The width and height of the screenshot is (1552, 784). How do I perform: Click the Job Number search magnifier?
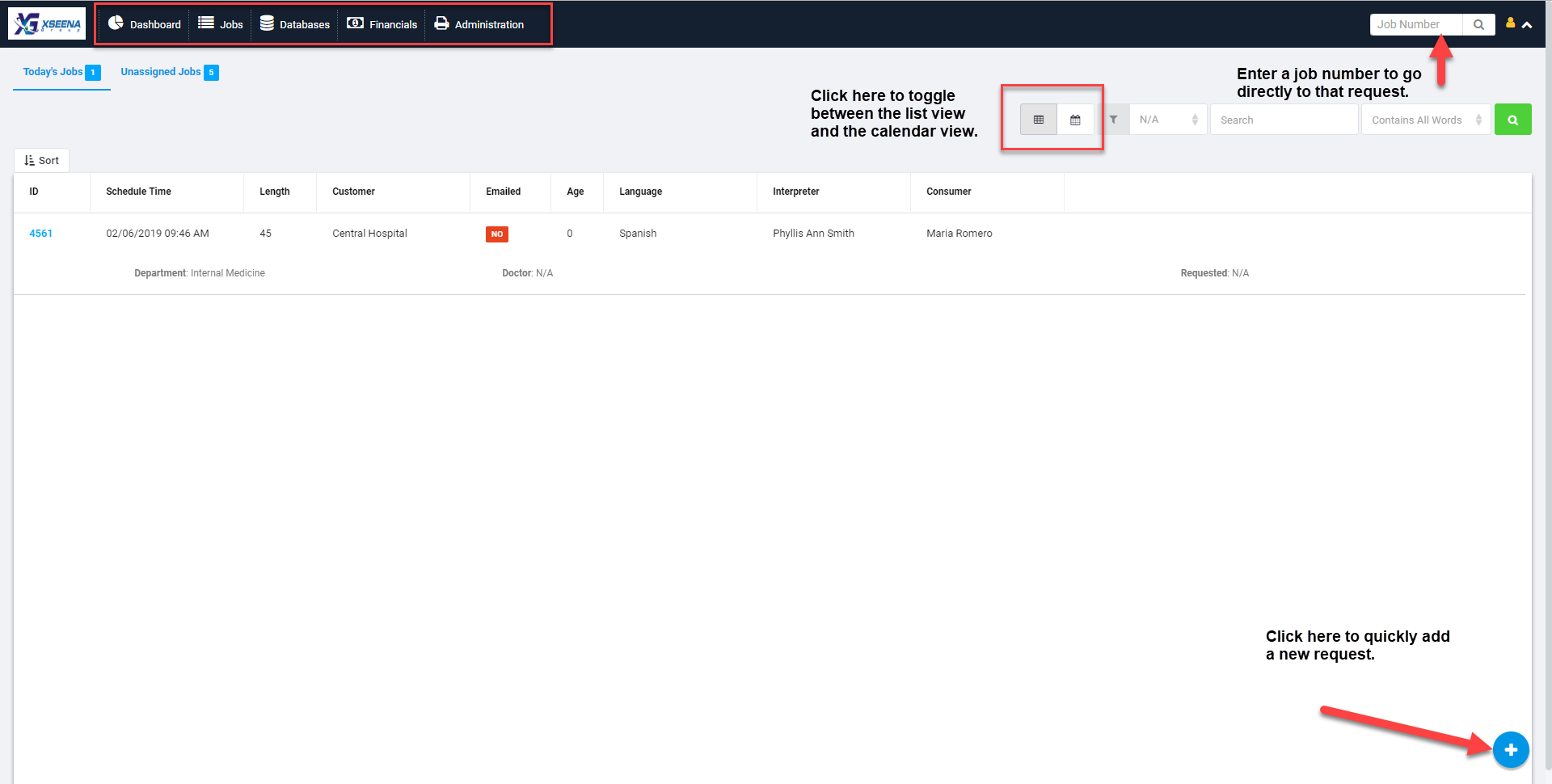pyautogui.click(x=1478, y=24)
